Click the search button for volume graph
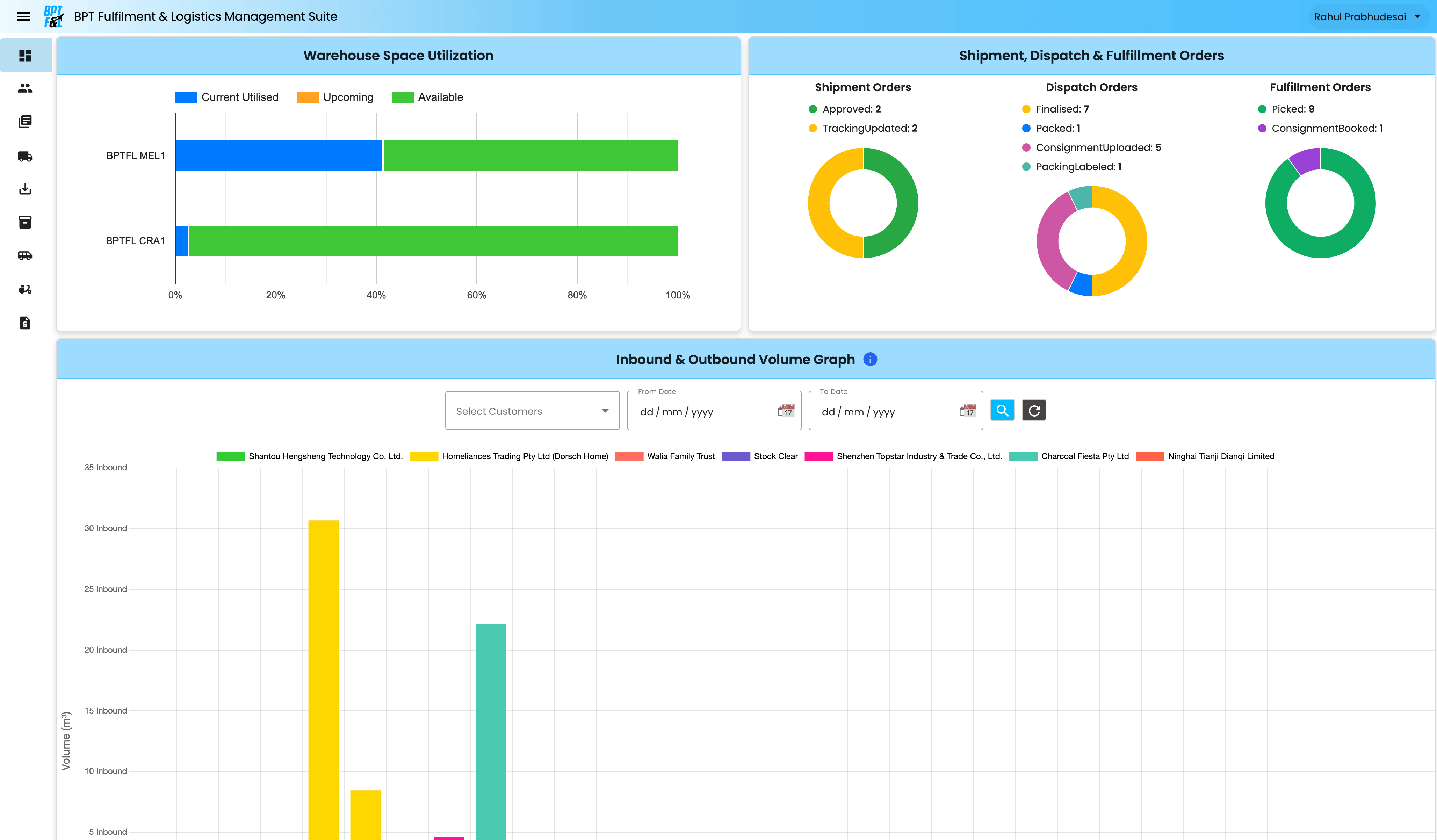Image resolution: width=1437 pixels, height=840 pixels. tap(1003, 410)
